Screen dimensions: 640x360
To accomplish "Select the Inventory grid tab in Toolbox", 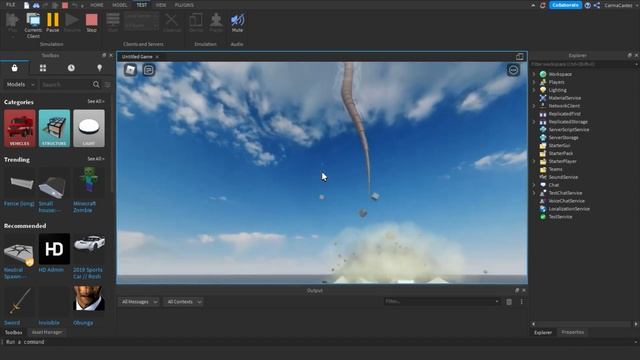I will click(x=43, y=68).
